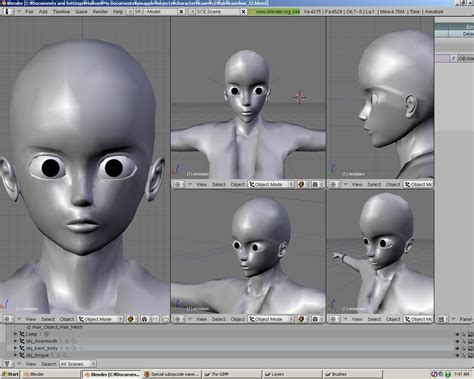474x379 pixels.
Task: Click the pivot icon in bottom-center viewport header
Action: click(315, 319)
